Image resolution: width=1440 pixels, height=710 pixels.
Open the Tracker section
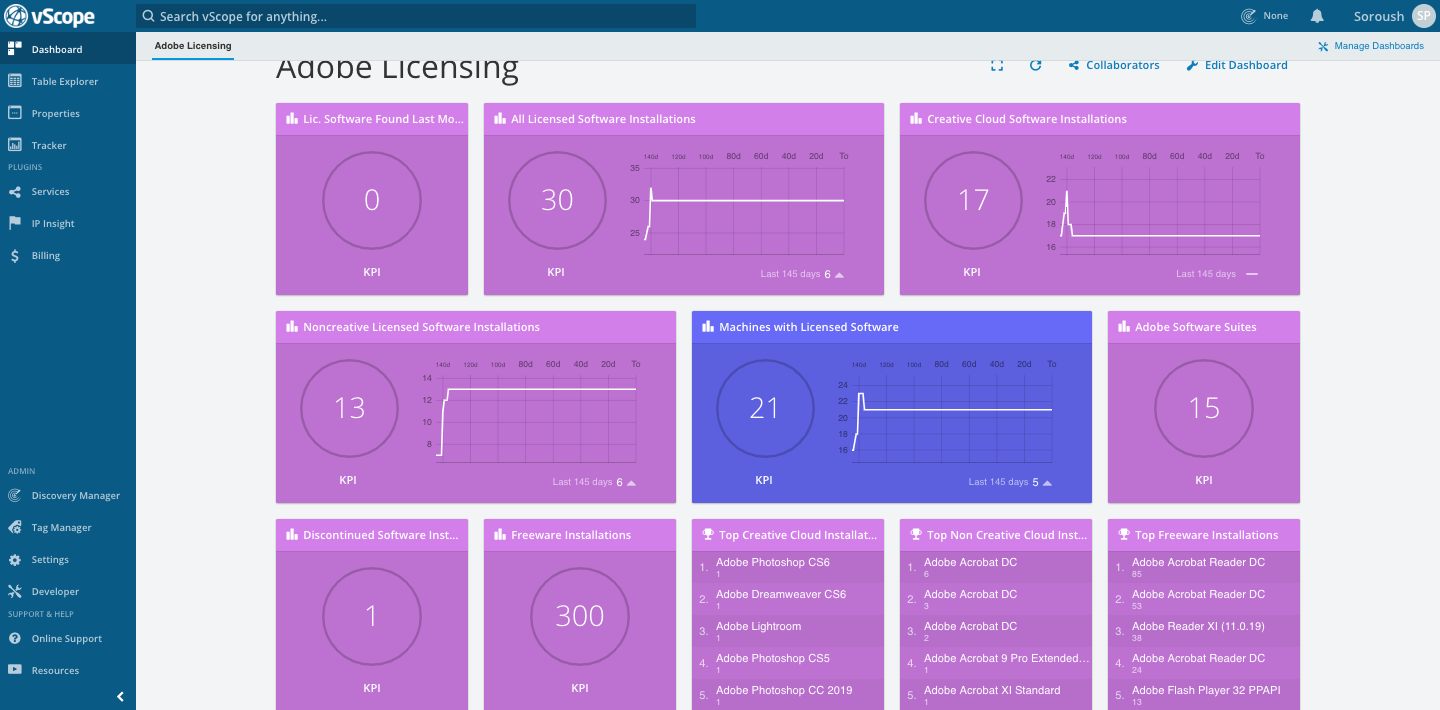pyautogui.click(x=68, y=145)
